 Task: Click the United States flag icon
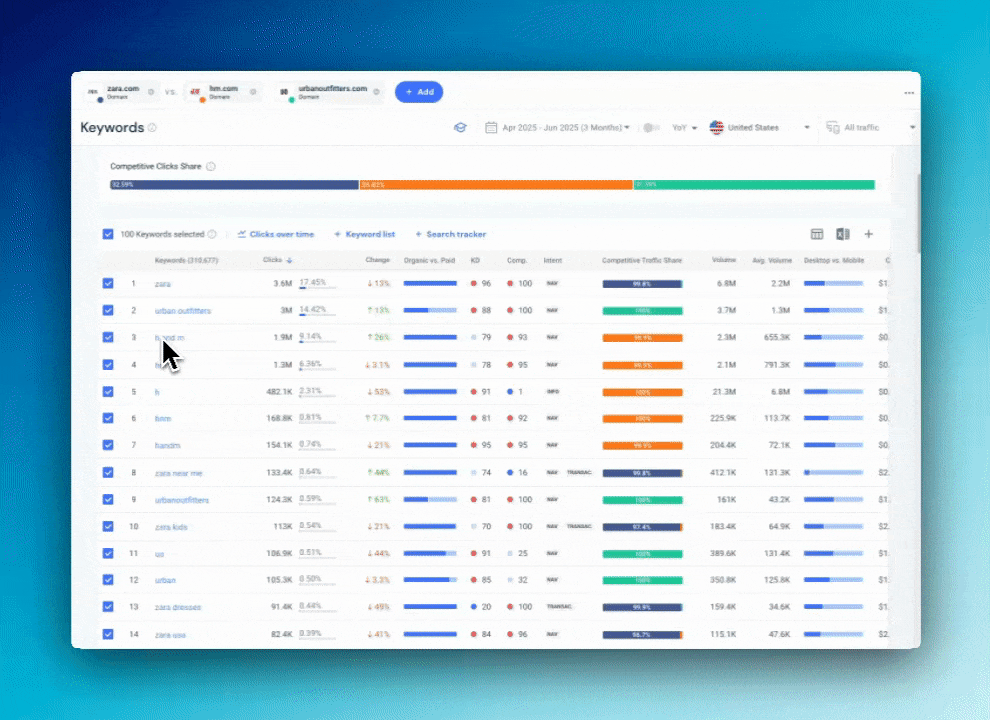tap(716, 128)
